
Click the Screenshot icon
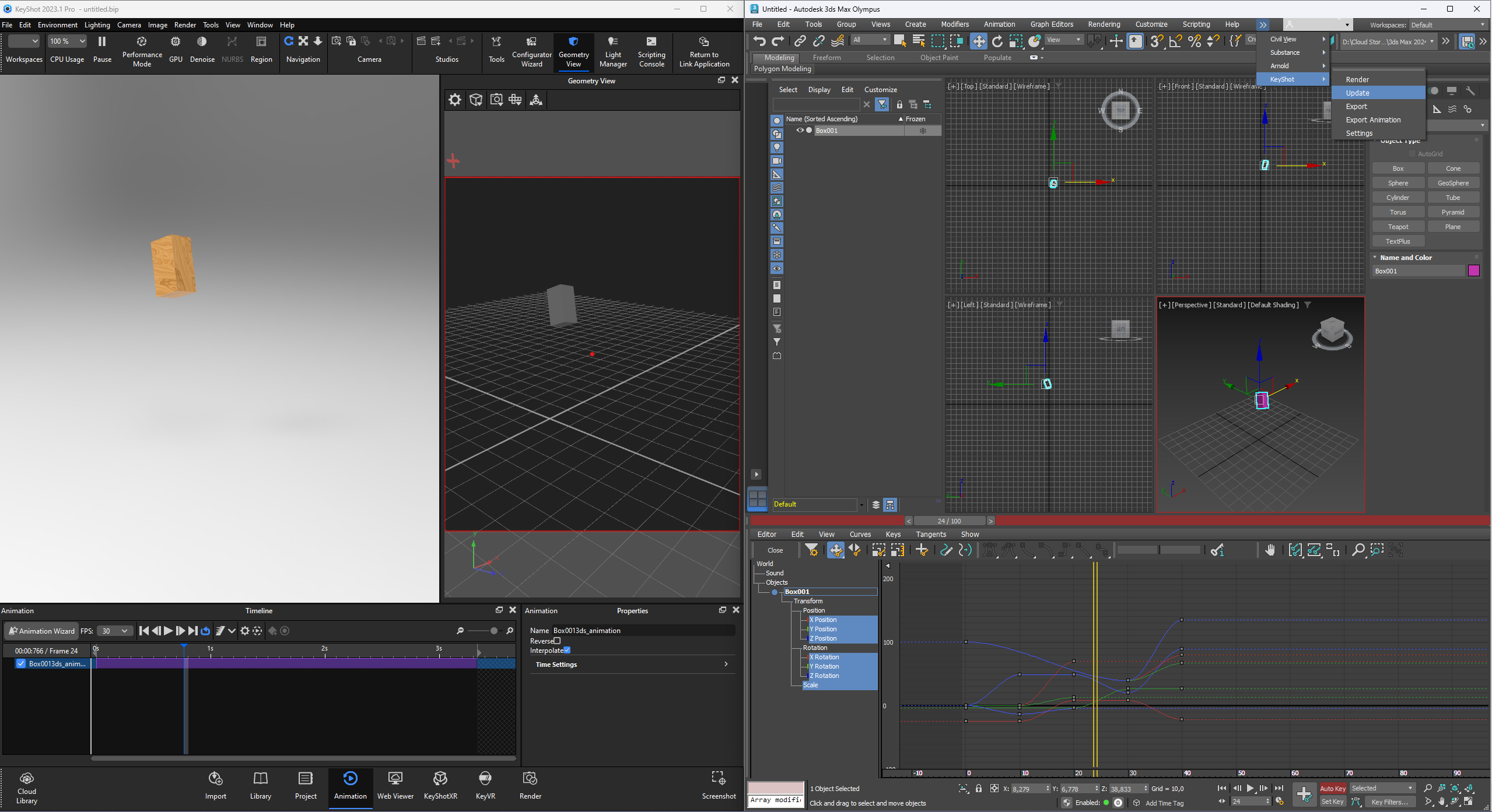coord(718,779)
